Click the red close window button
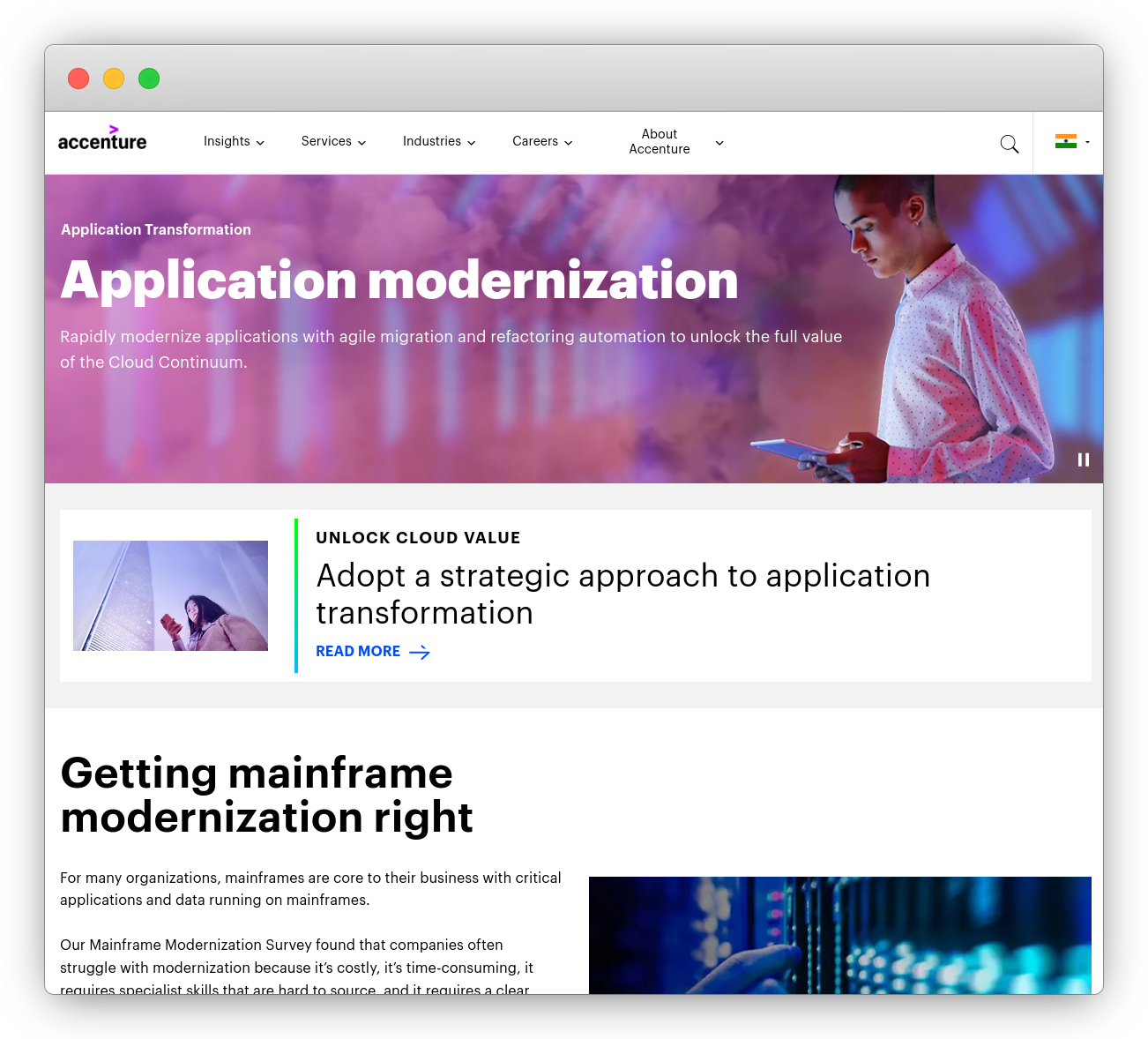Image resolution: width=1148 pixels, height=1039 pixels. [78, 78]
